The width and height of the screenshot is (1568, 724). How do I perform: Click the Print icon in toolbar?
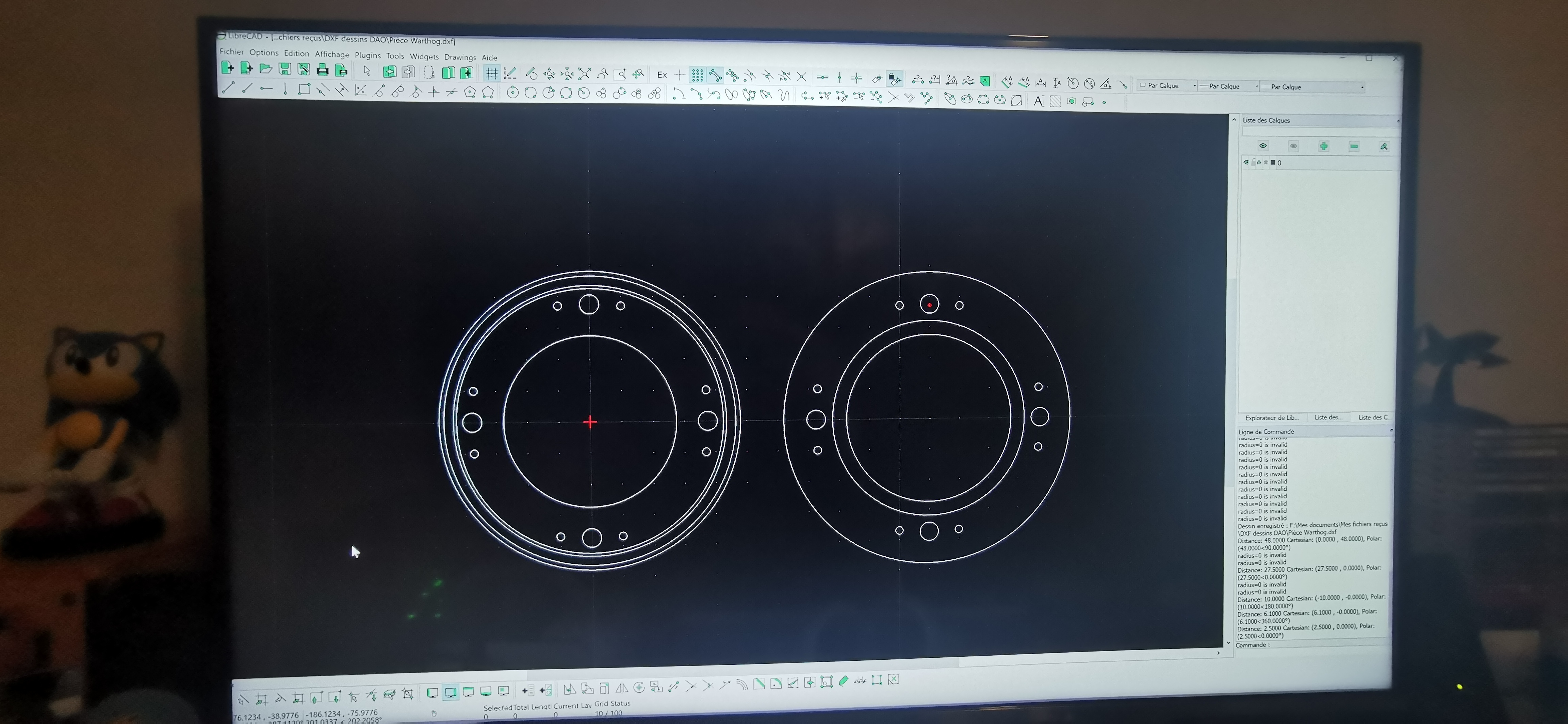click(322, 70)
